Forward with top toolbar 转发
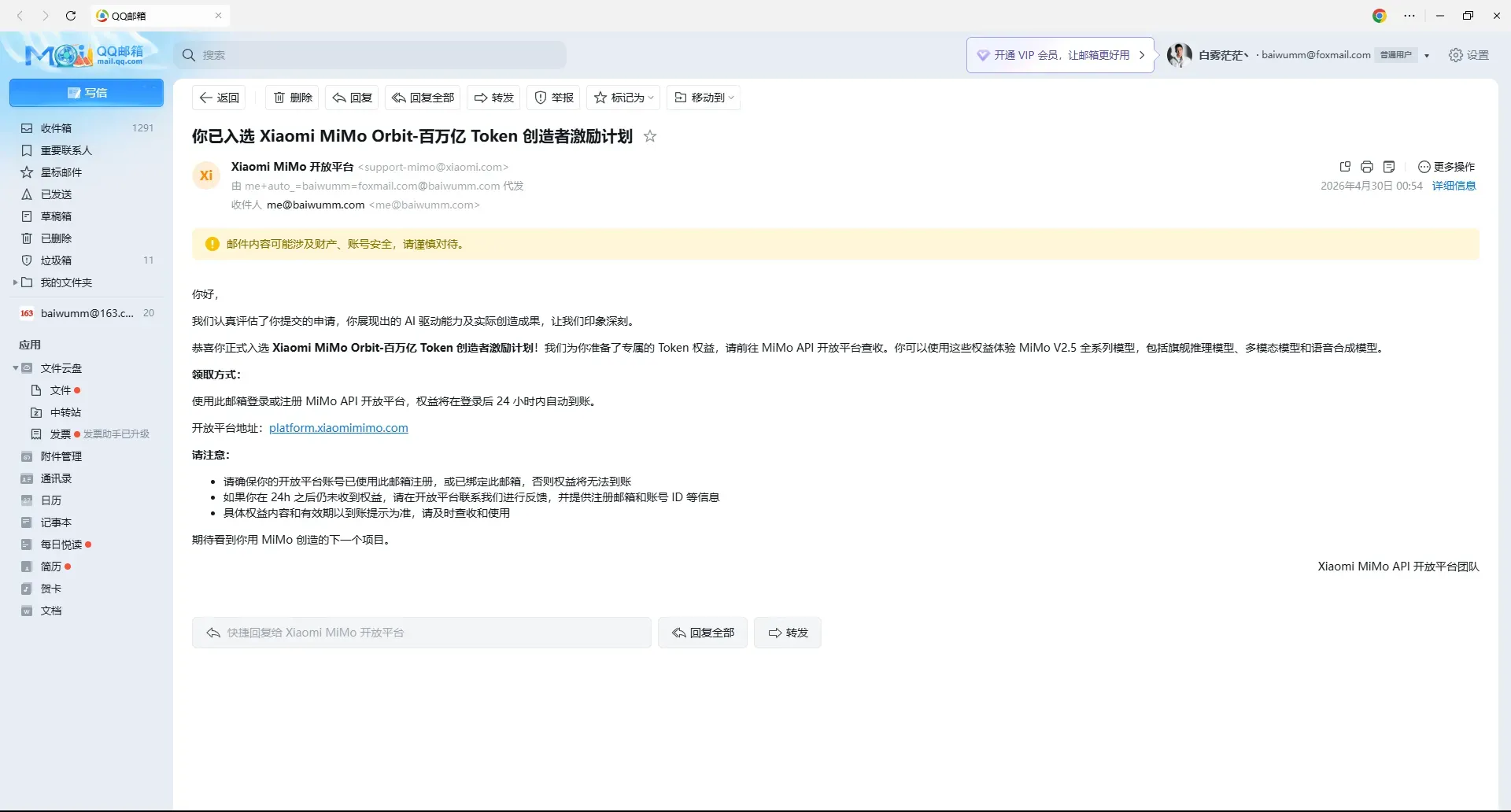Screen dimensions: 1511x812 point(493,98)
